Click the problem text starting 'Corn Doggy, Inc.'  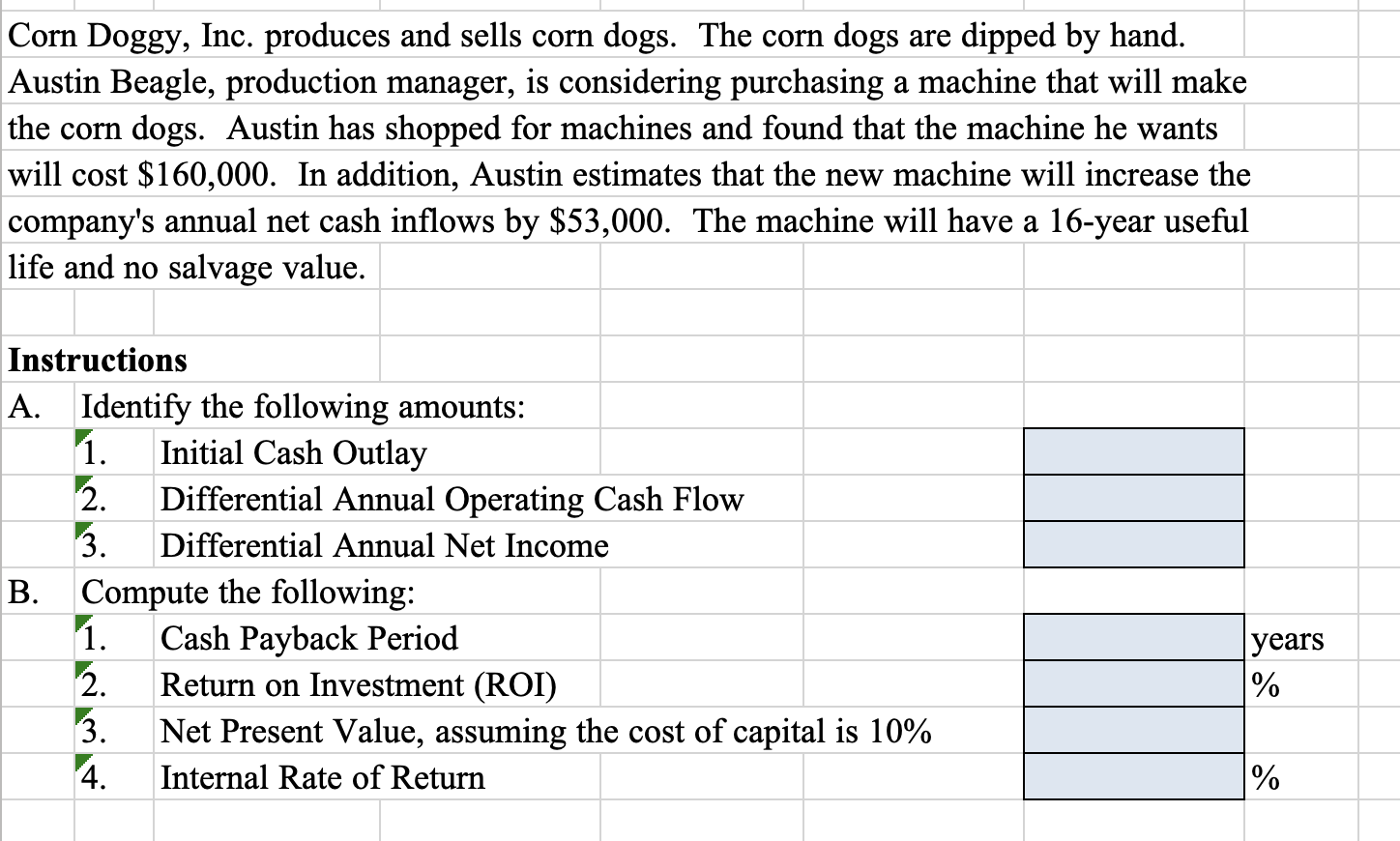pyautogui.click(x=627, y=152)
